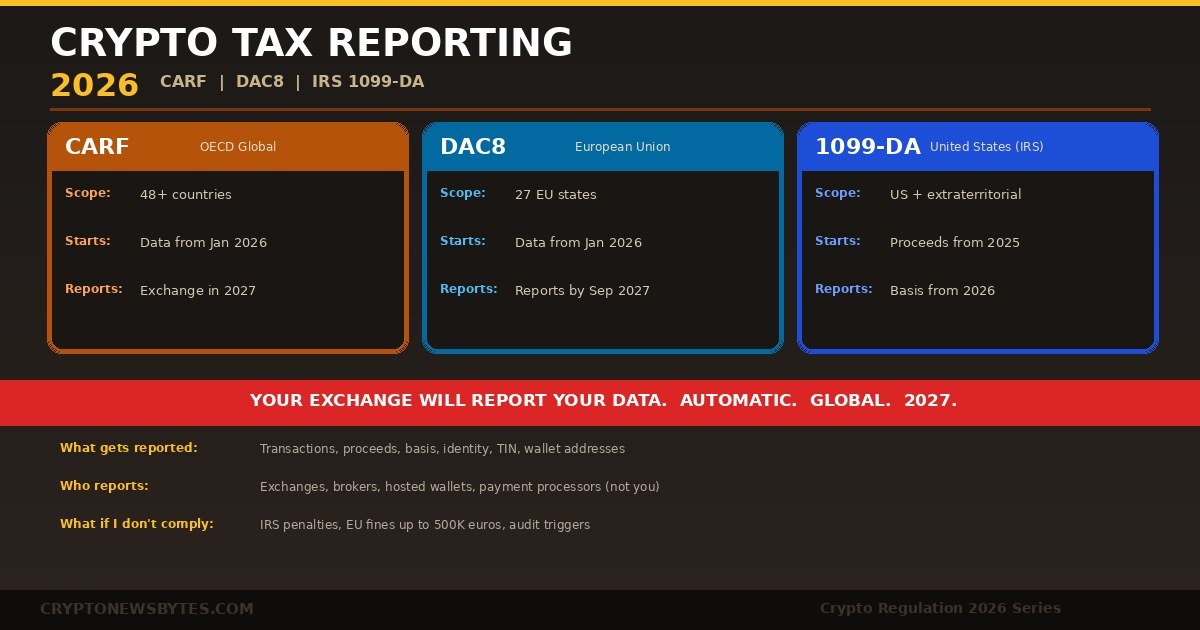Click the CRYPTO TAX REPORTING title
This screenshot has width=1200, height=630.
[312, 42]
